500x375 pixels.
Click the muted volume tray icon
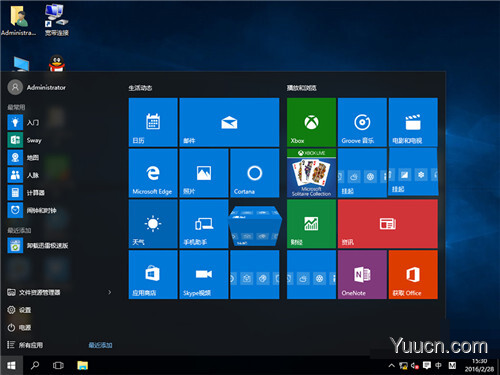pos(415,366)
